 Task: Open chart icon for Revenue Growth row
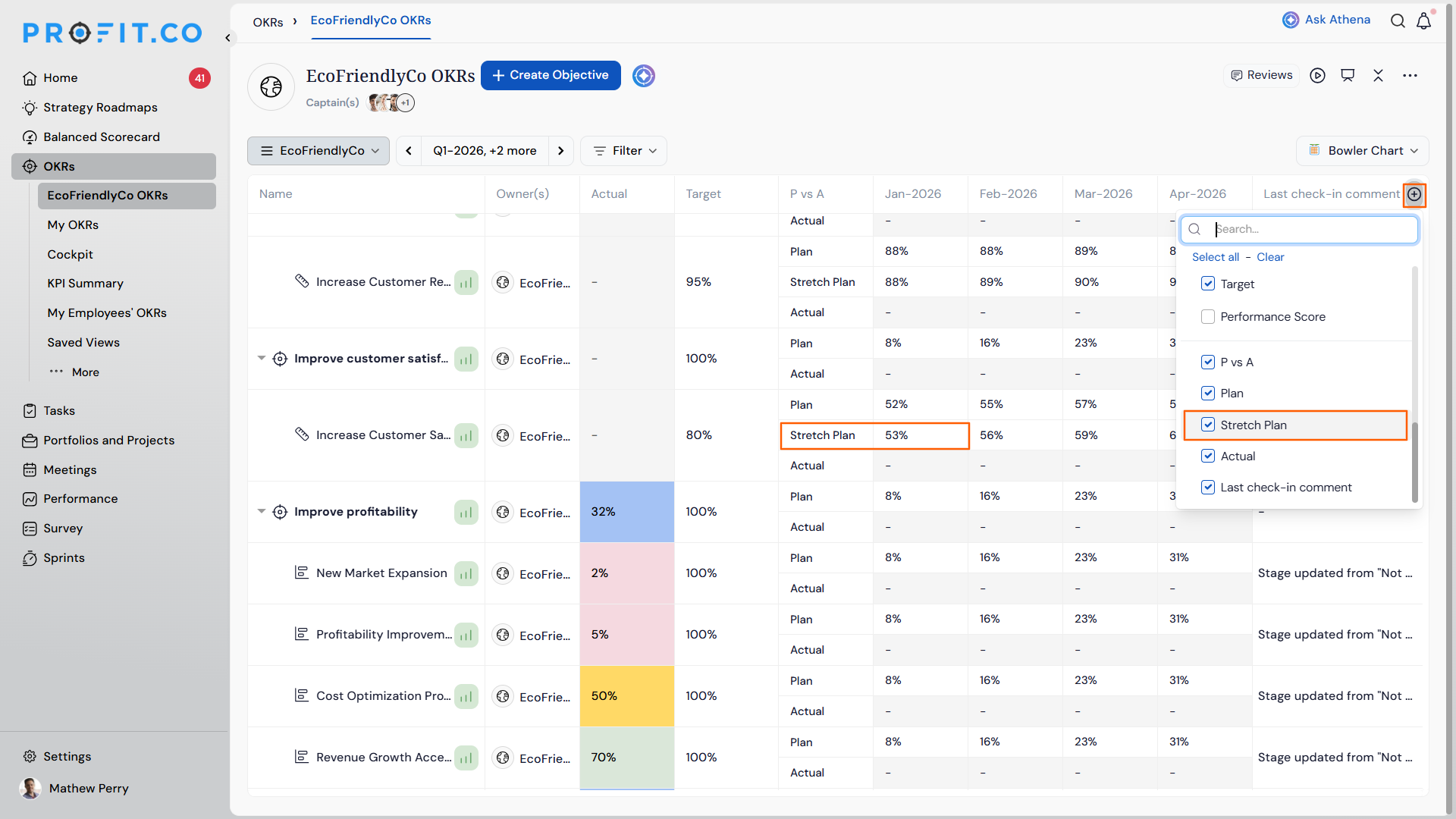[x=466, y=758]
